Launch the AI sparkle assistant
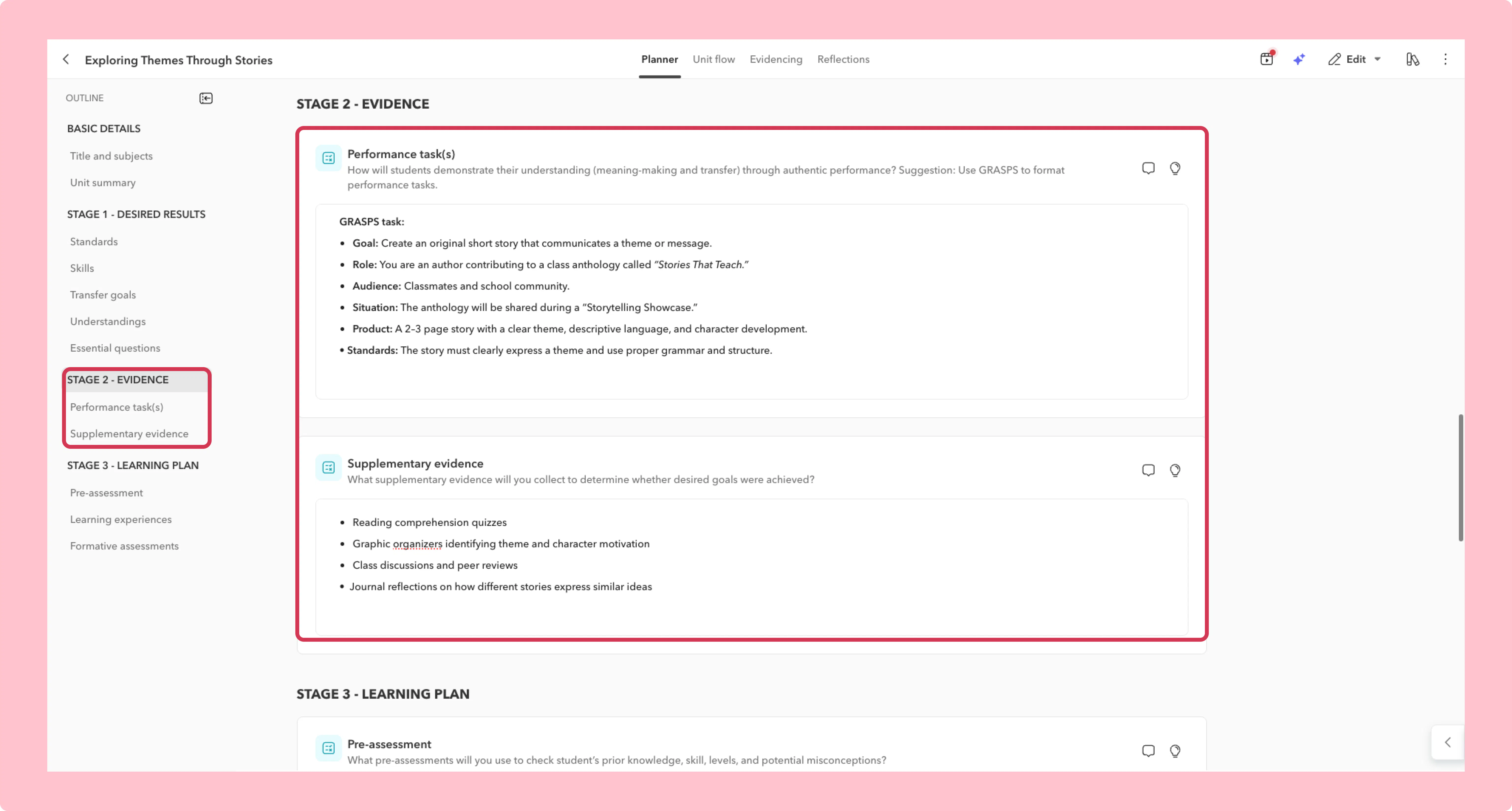The image size is (1512, 811). point(1299,59)
